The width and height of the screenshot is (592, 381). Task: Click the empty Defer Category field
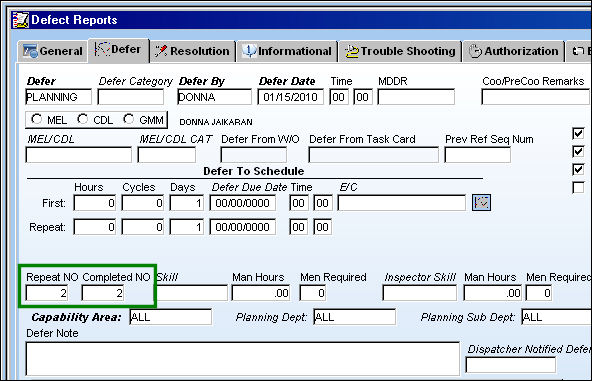(x=131, y=97)
